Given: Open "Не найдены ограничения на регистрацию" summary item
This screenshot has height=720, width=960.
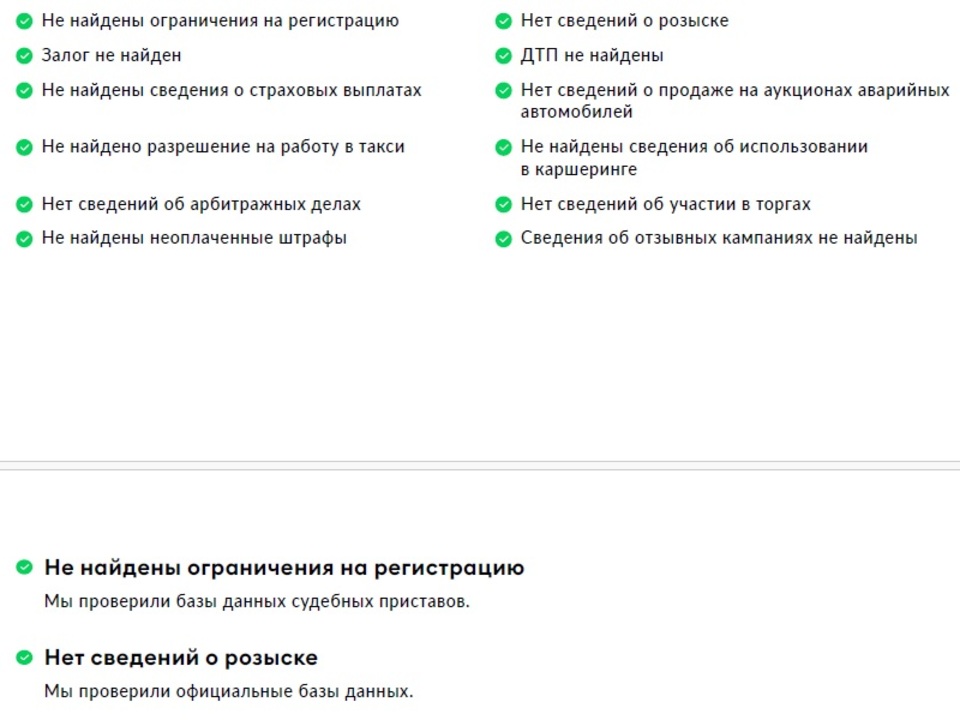Looking at the screenshot, I should pos(220,21).
